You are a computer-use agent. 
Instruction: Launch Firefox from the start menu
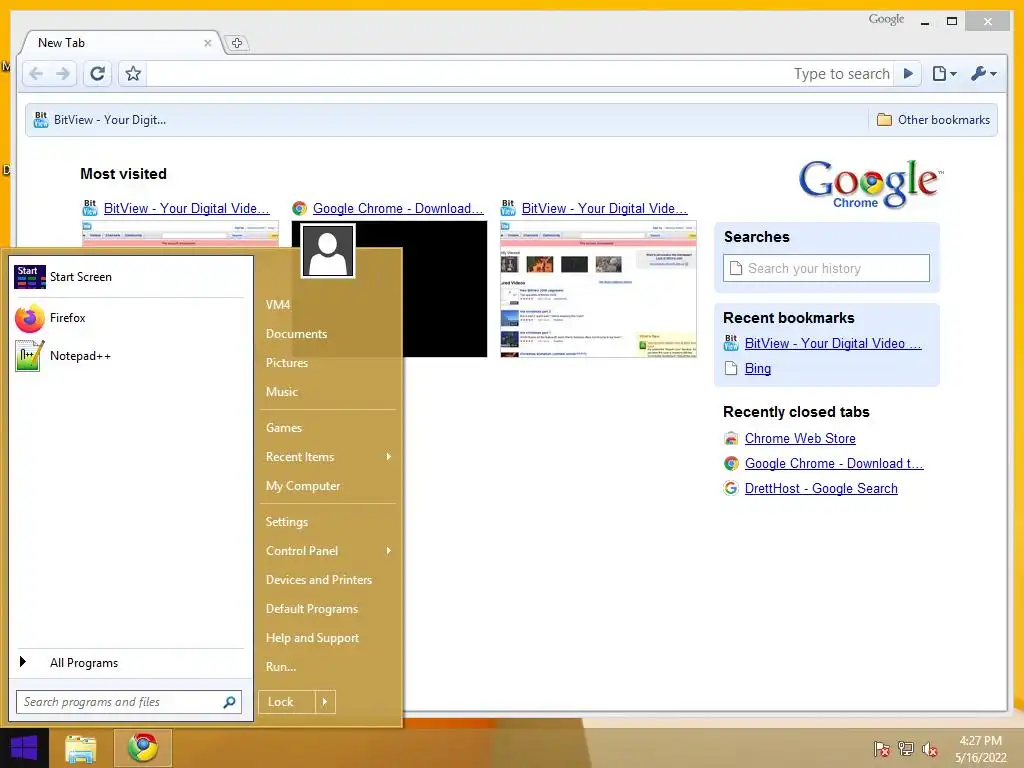[129, 318]
